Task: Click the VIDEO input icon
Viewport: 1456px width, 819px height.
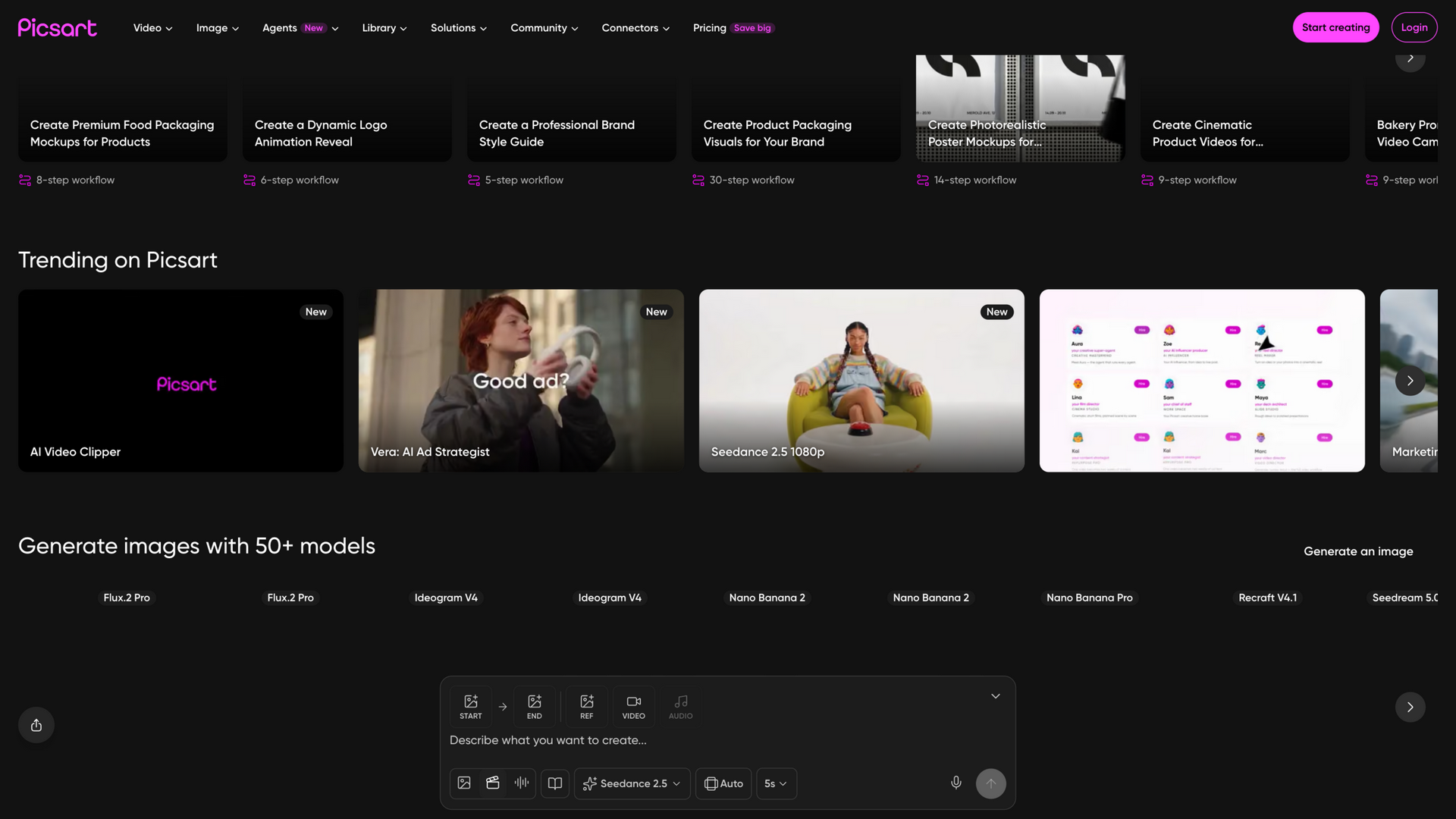Action: coord(633,707)
